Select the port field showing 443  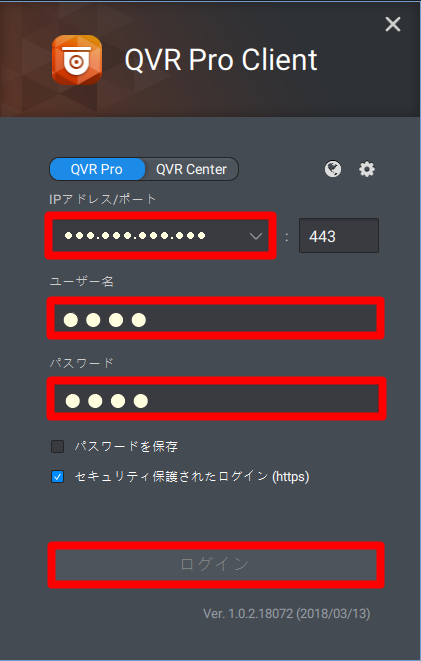(x=339, y=236)
